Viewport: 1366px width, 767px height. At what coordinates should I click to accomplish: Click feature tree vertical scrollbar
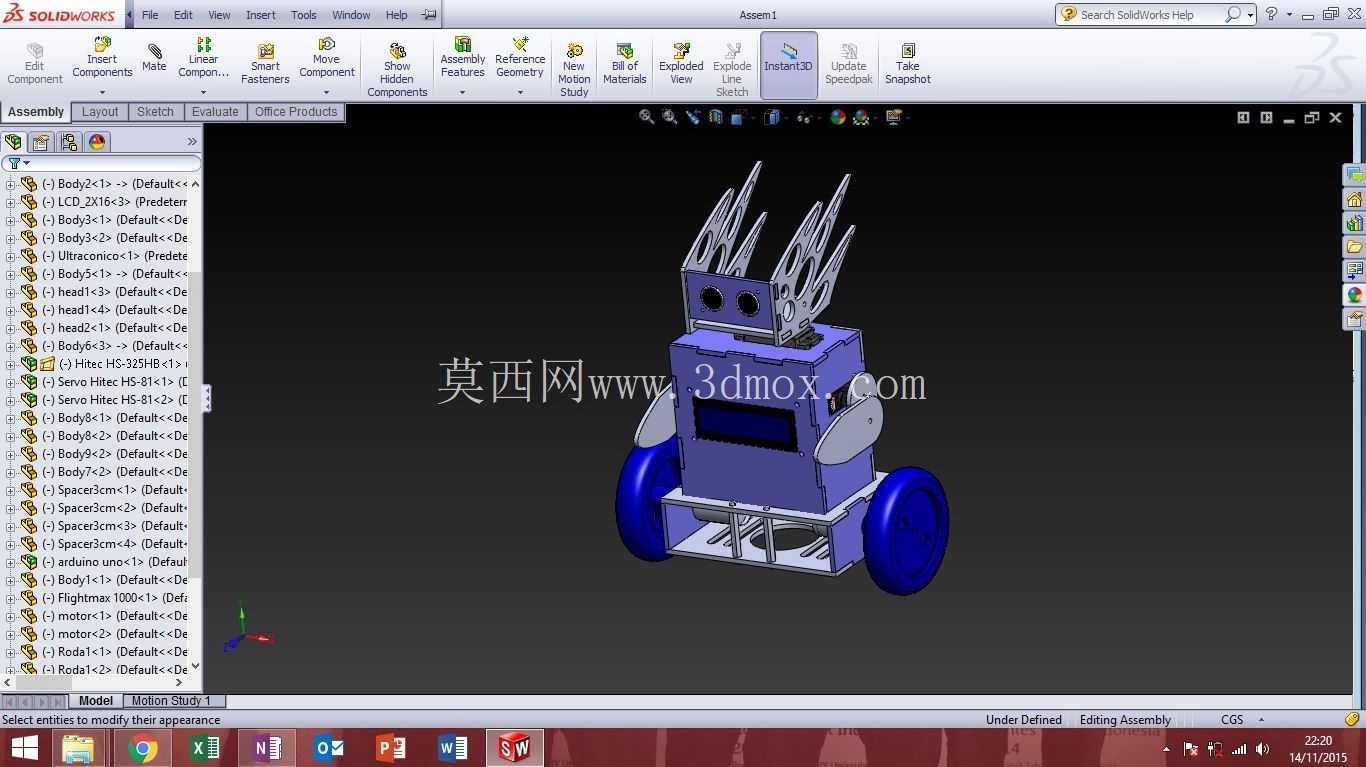pos(195,426)
